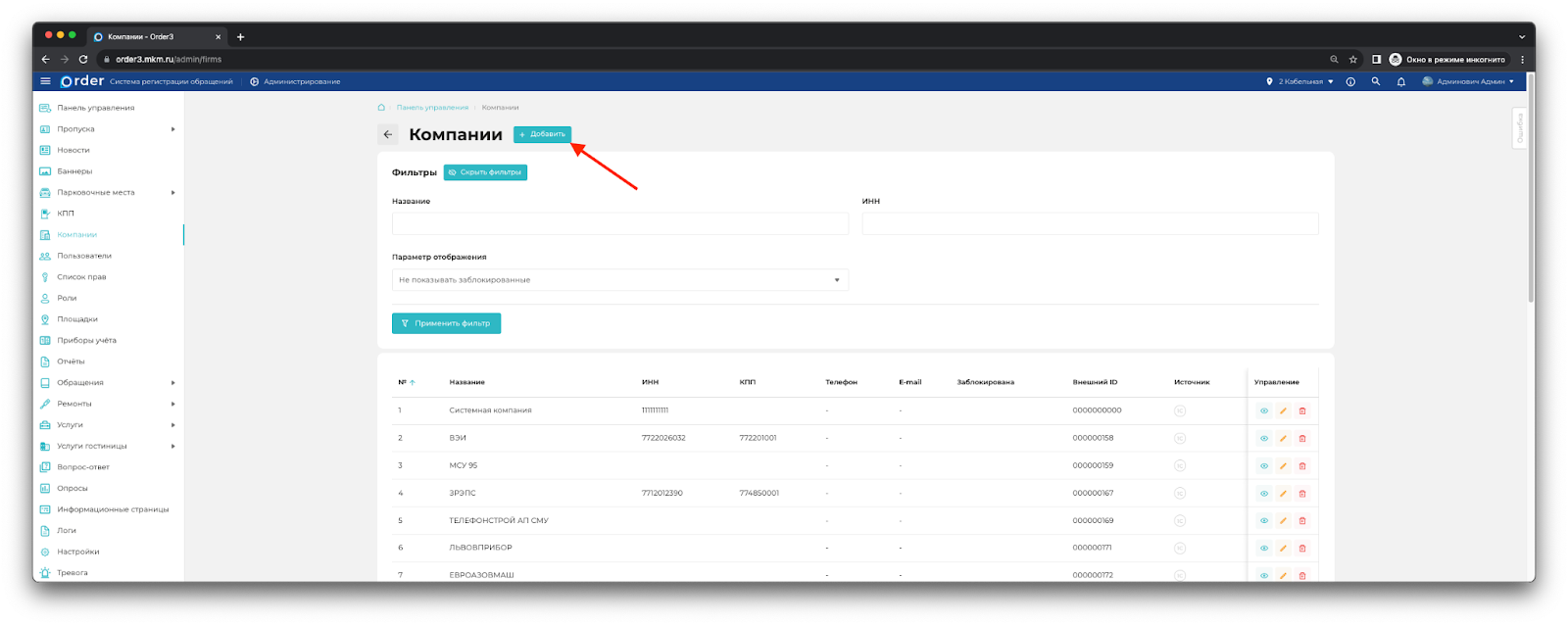Open the info icon in top bar

coord(1350,81)
